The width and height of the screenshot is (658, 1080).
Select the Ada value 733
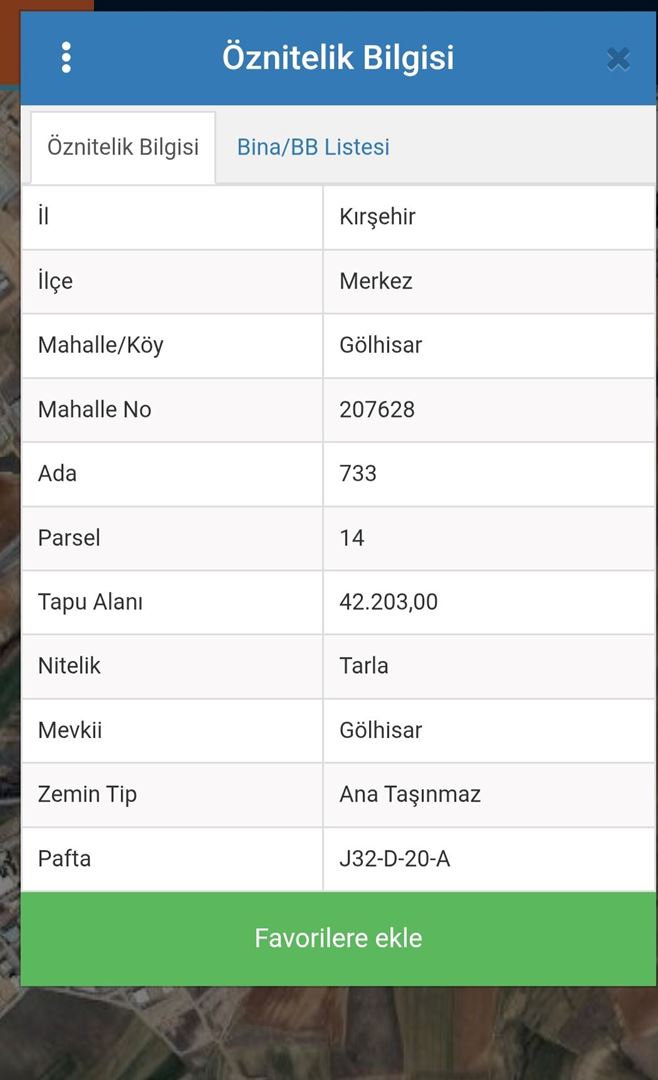tap(358, 473)
